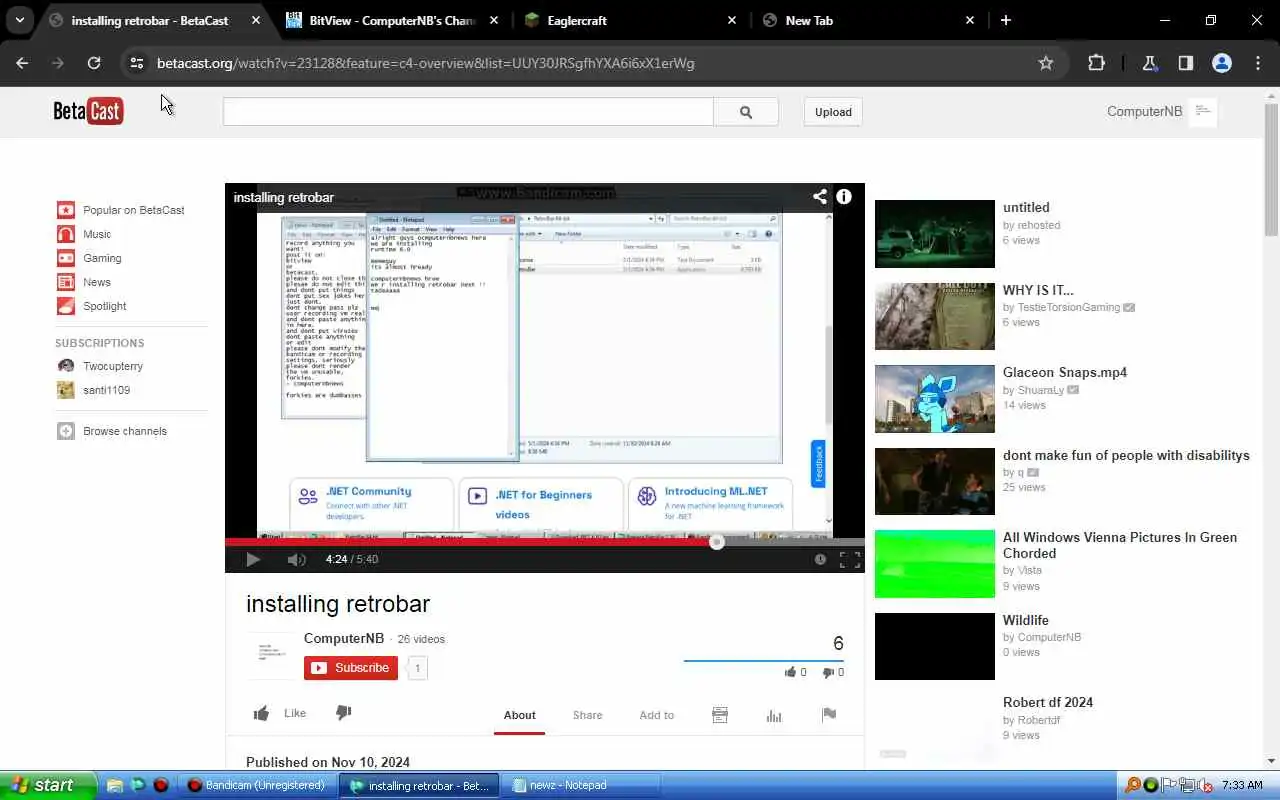Click the video progress bar handle

716,542
